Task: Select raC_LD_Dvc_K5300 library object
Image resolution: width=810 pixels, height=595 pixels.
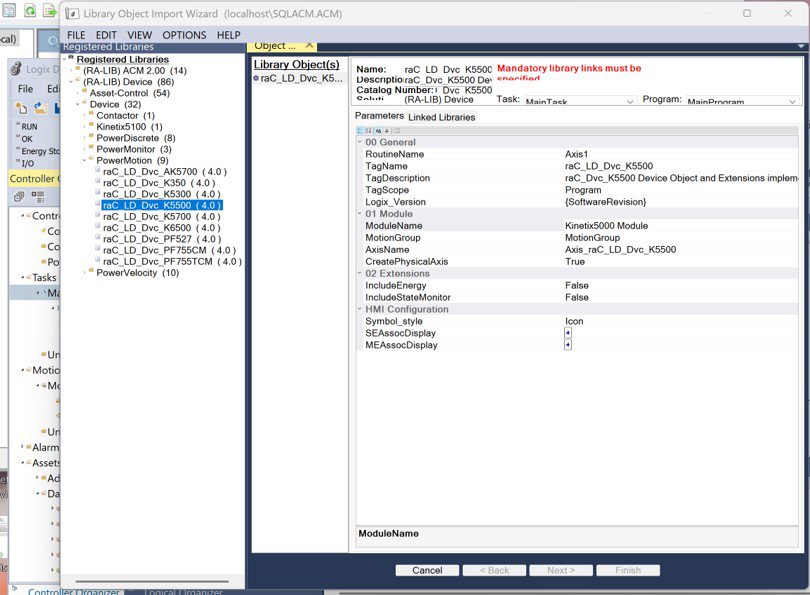Action: (x=162, y=194)
